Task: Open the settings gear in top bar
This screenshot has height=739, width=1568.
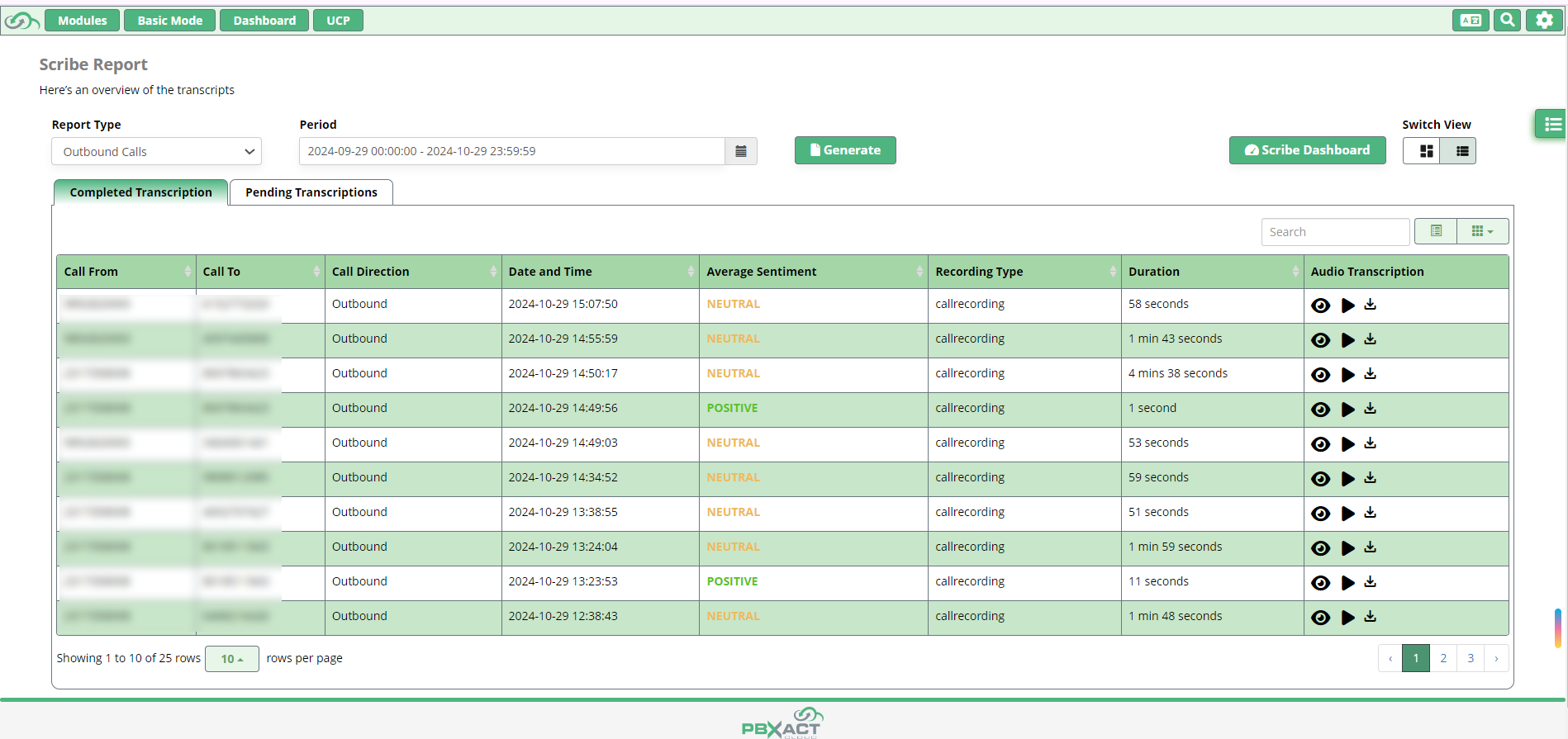Action: [x=1543, y=21]
